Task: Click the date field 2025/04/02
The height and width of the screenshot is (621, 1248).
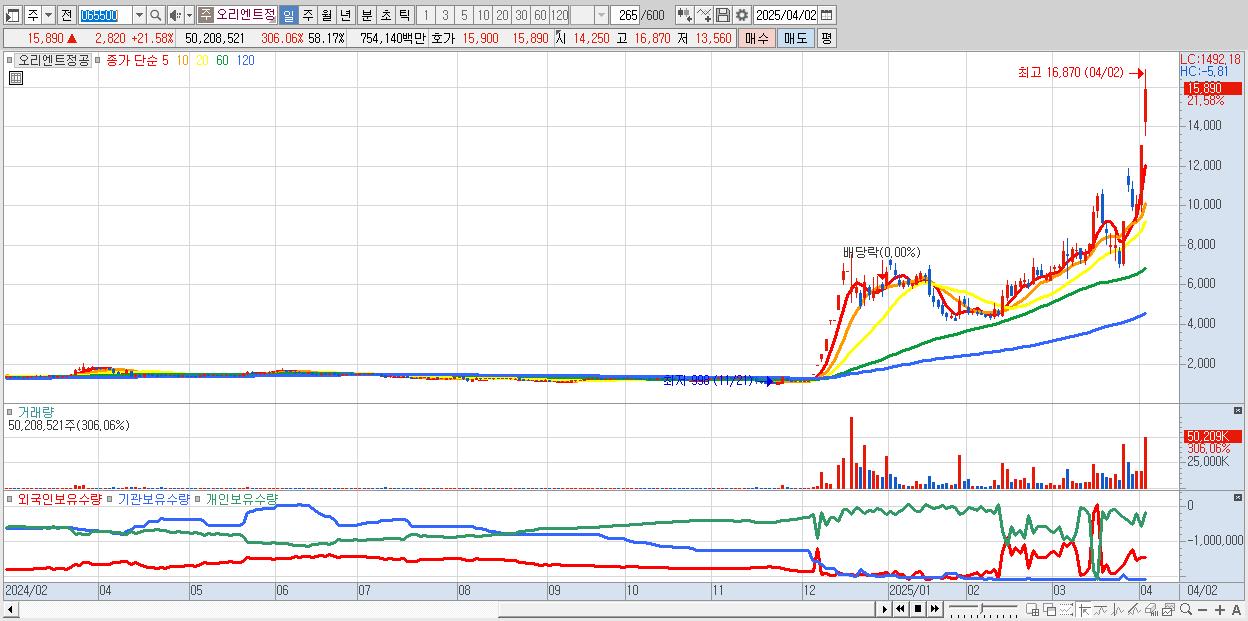Action: [x=786, y=15]
